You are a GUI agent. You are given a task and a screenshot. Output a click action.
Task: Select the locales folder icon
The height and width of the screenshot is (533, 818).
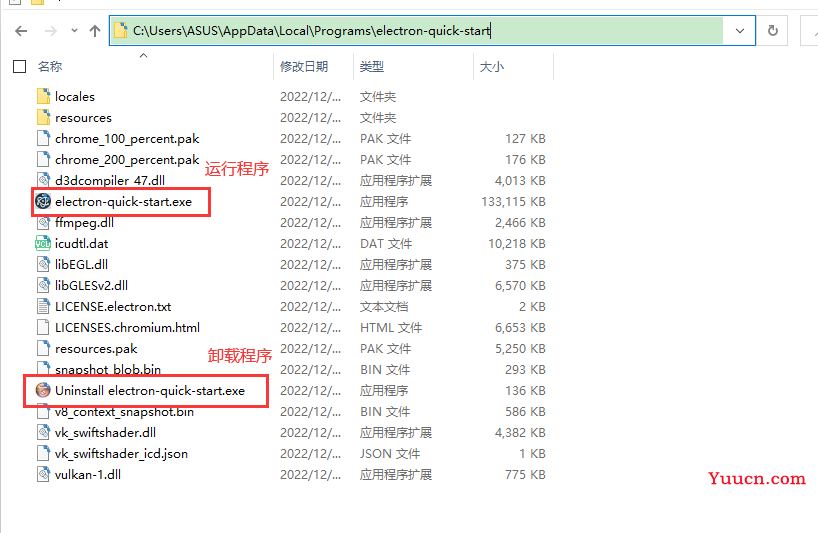pyautogui.click(x=44, y=96)
